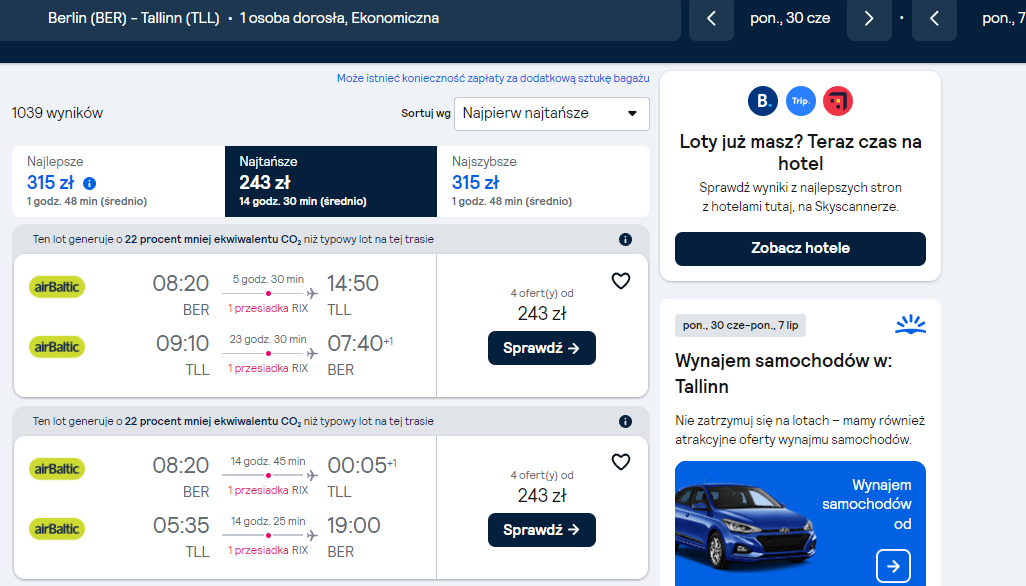
Task: Switch to the Najlepsze tab
Action: pyautogui.click(x=118, y=181)
